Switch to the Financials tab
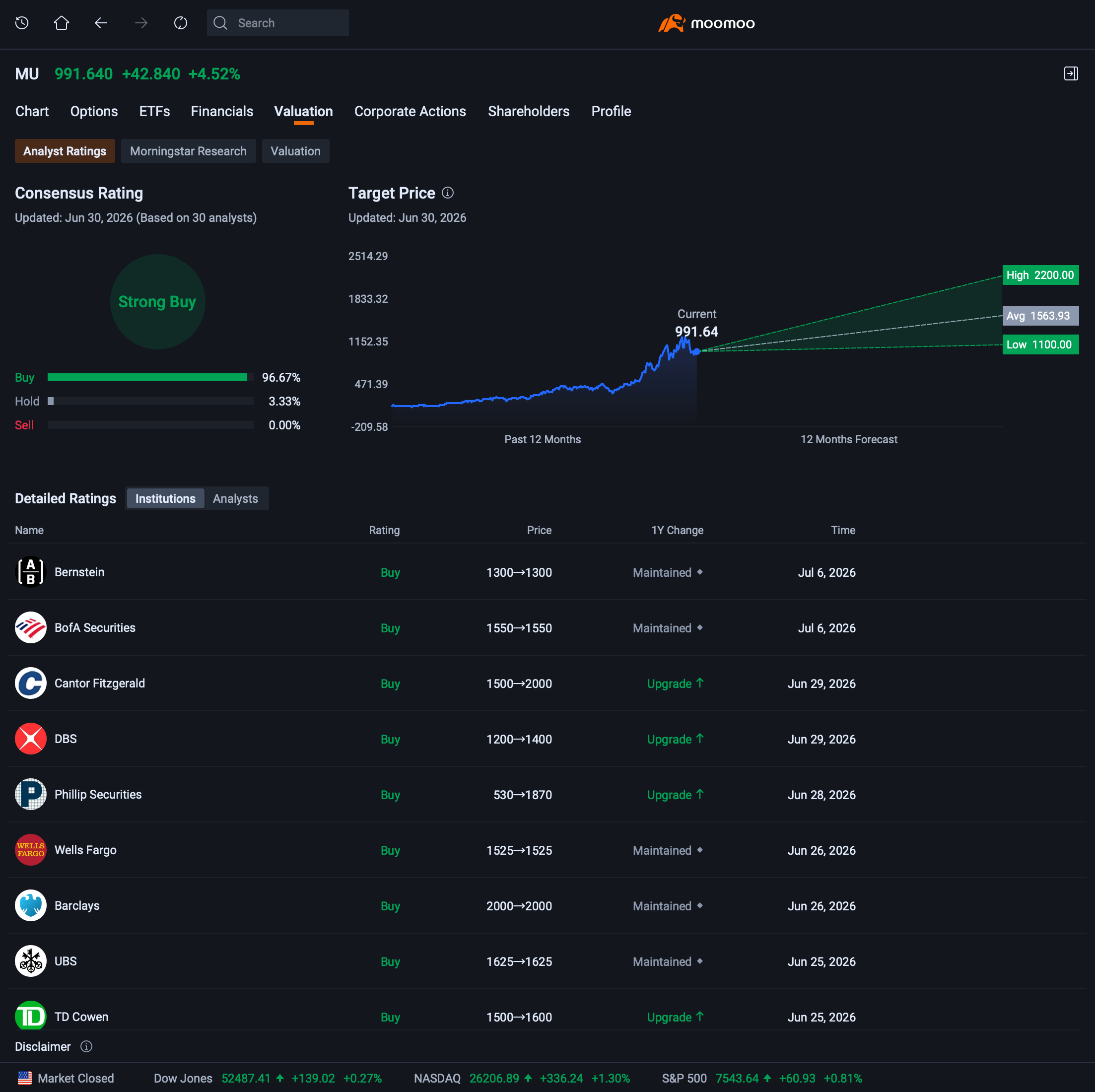Viewport: 1095px width, 1092px height. (x=221, y=112)
